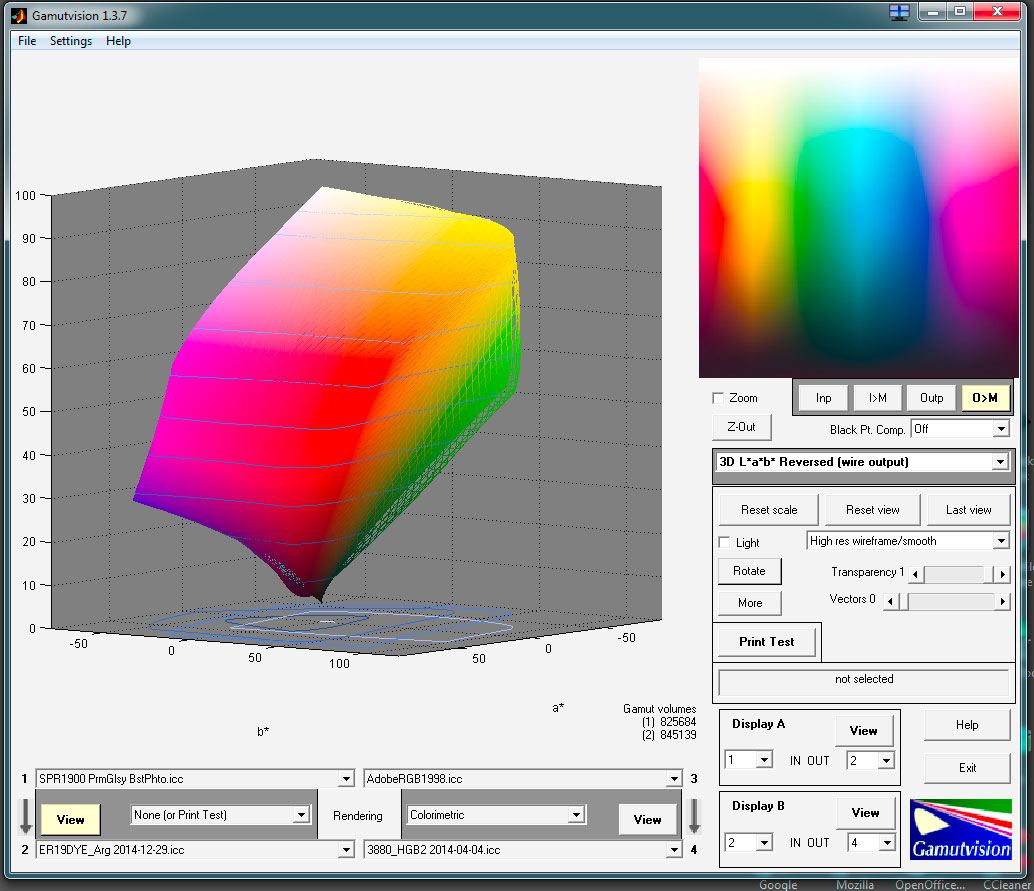This screenshot has width=1034, height=891.
Task: Click the Gamutvision title bar app icon
Action: (17, 14)
